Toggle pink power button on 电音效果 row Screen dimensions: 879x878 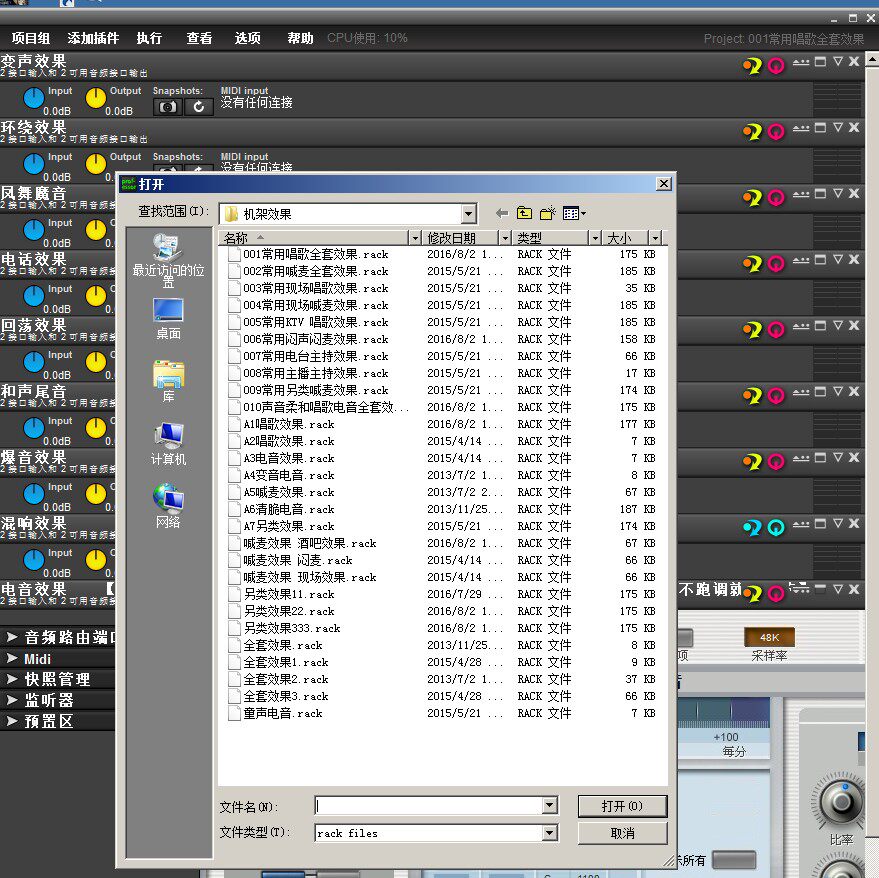coord(776,593)
